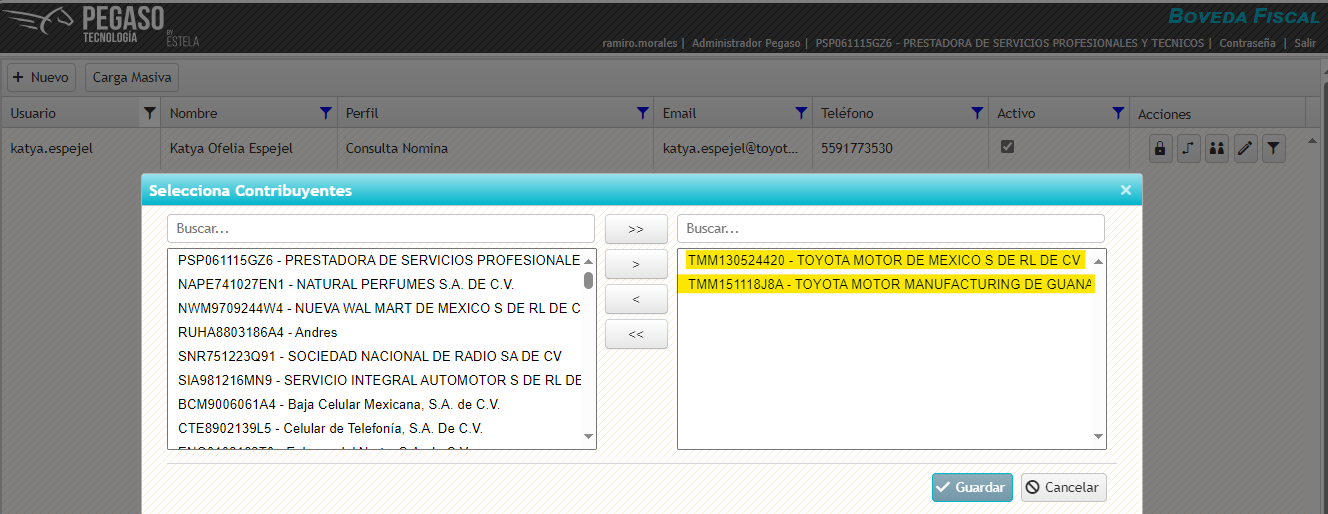
Task: Open the filter on Perfil column
Action: [x=642, y=113]
